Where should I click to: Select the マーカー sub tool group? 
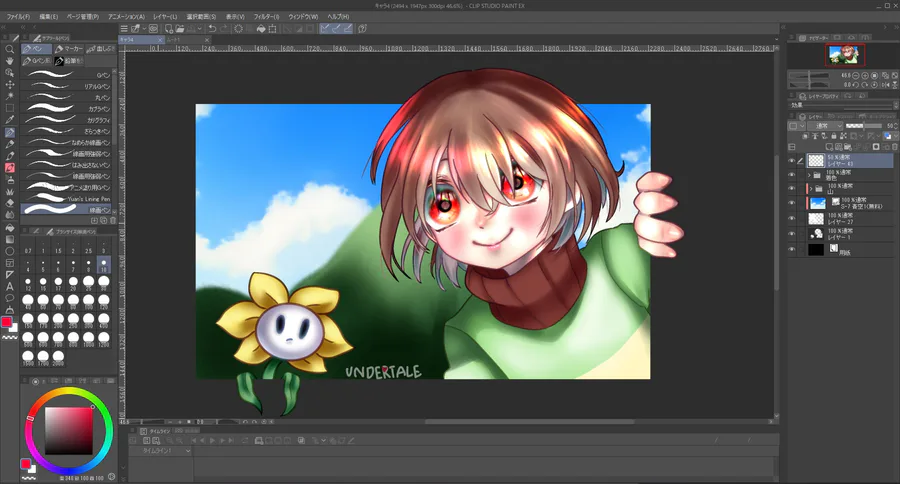coord(69,49)
